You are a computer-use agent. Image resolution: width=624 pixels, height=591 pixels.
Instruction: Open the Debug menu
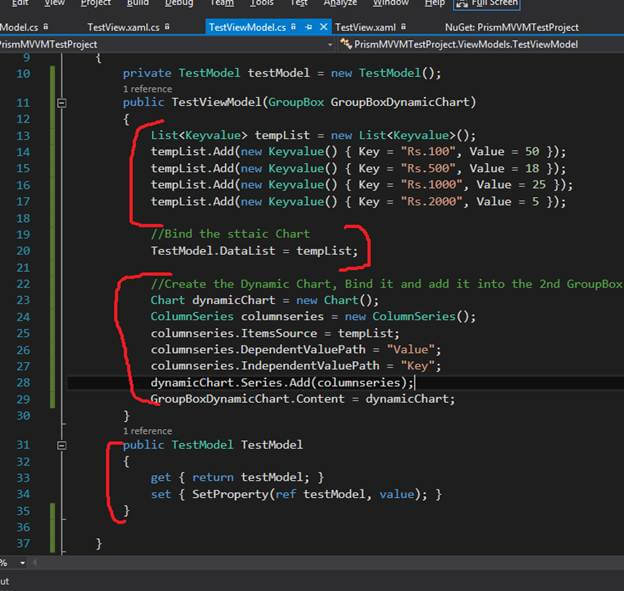tap(179, 3)
